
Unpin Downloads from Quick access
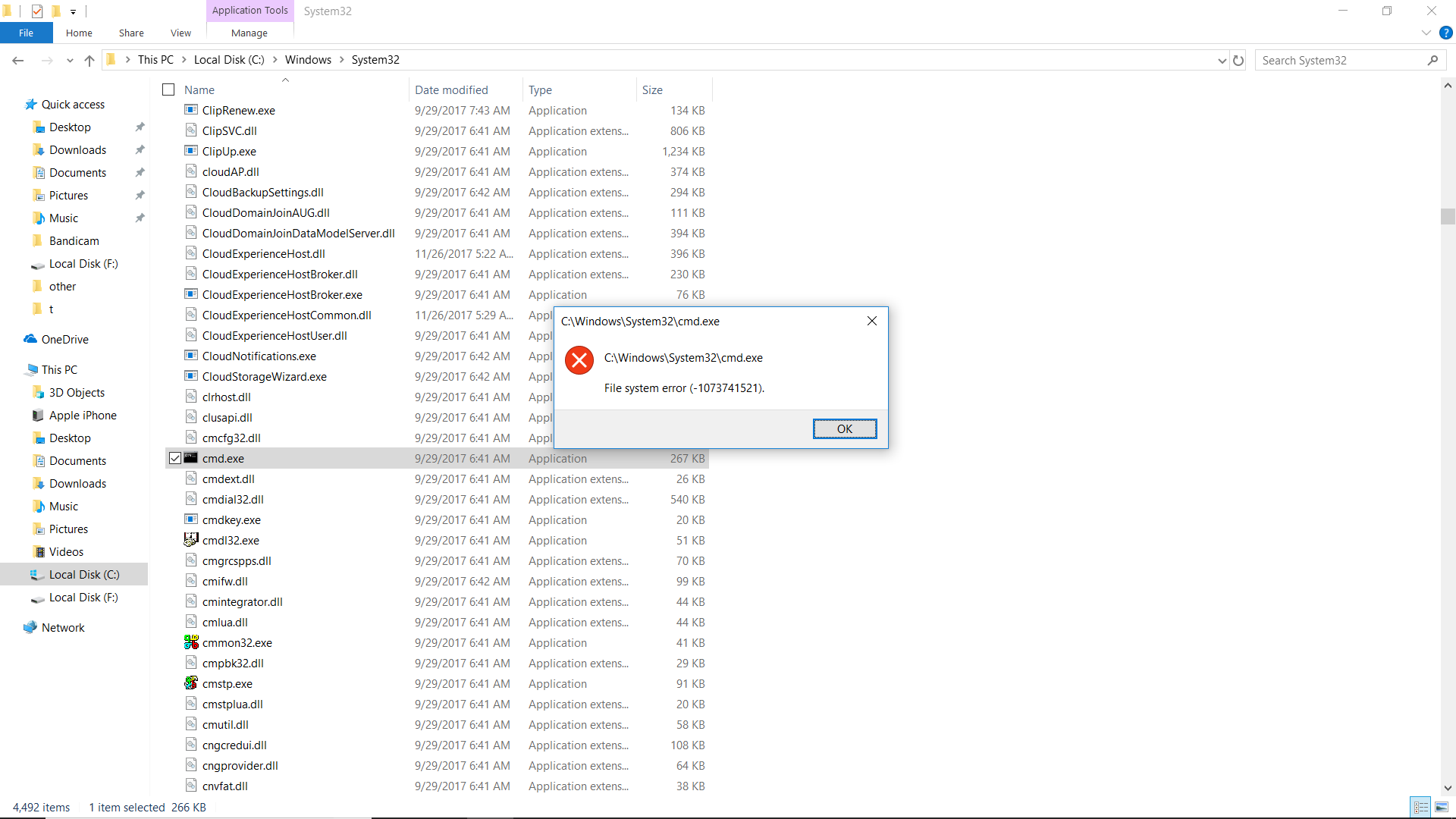tap(140, 149)
